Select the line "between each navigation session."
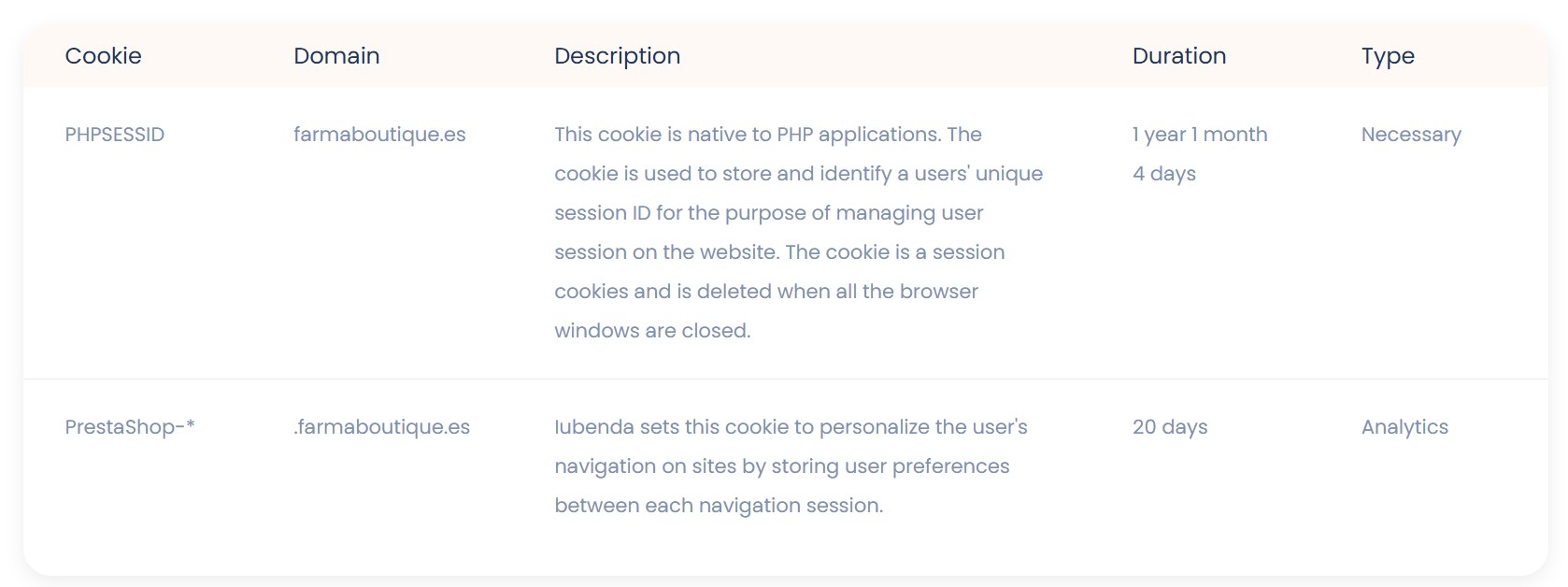Image resolution: width=1568 pixels, height=587 pixels. [719, 506]
